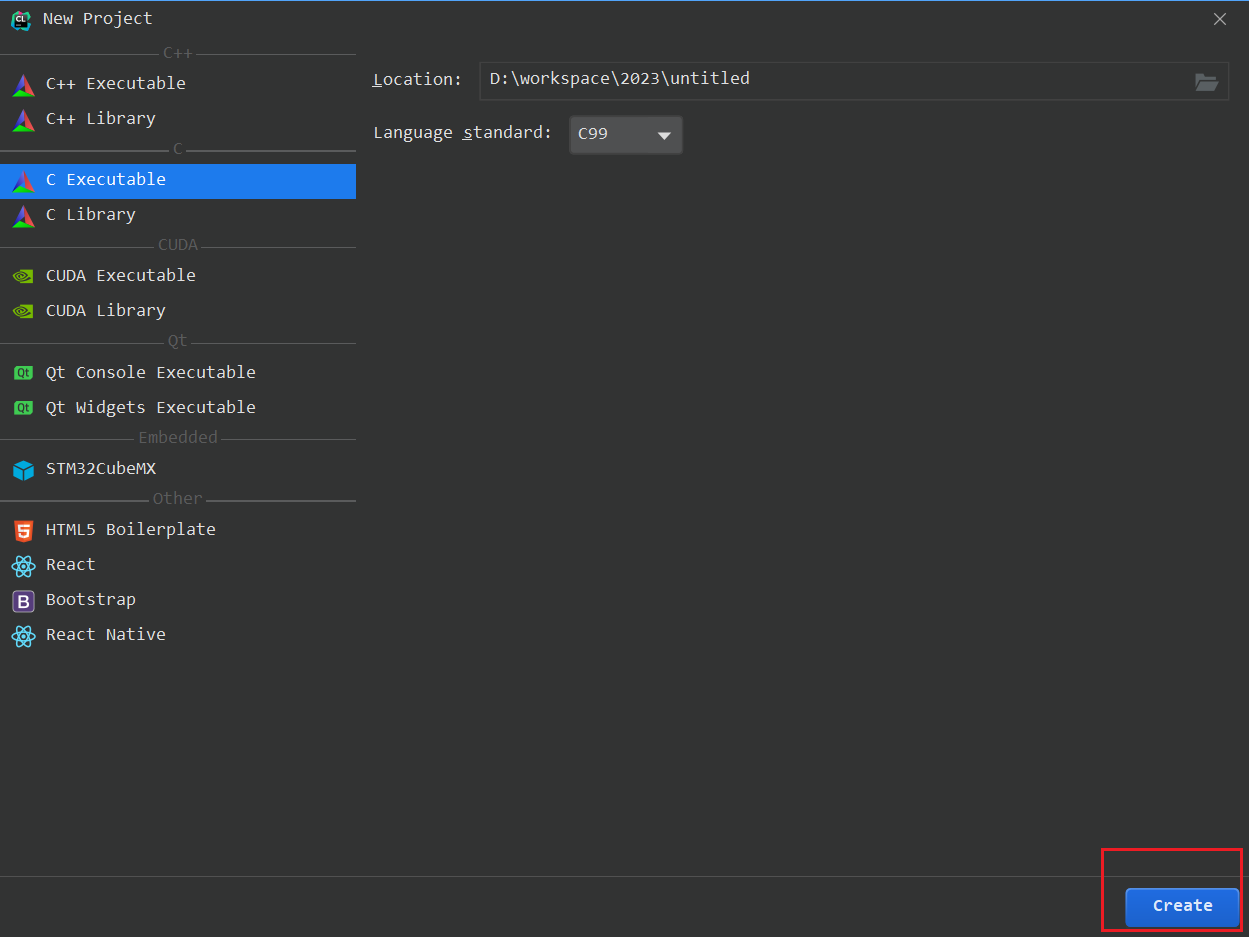Click the CUDA Library NVIDIA icon

coord(23,311)
